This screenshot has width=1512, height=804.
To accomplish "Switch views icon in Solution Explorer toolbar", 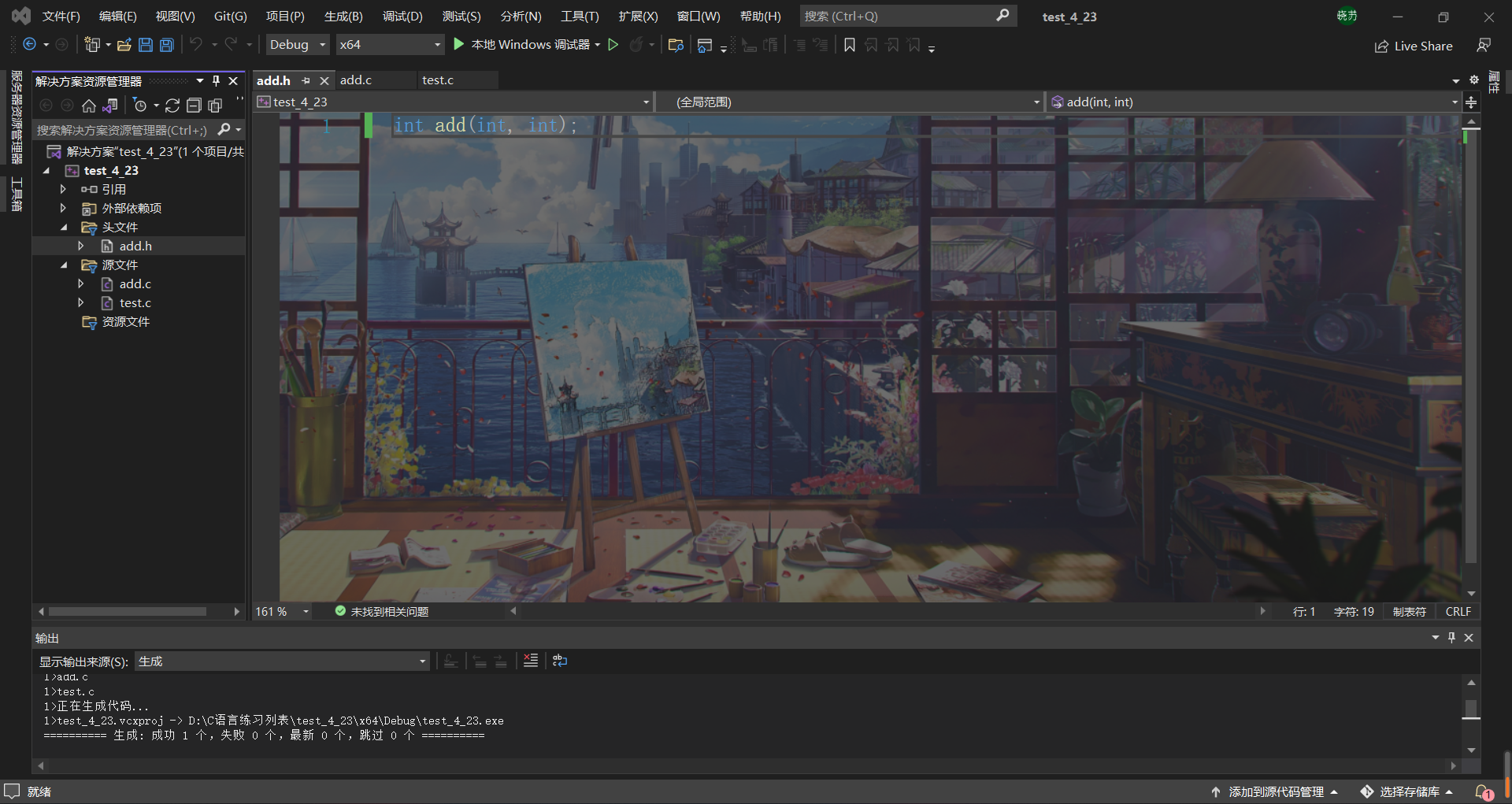I will (110, 106).
